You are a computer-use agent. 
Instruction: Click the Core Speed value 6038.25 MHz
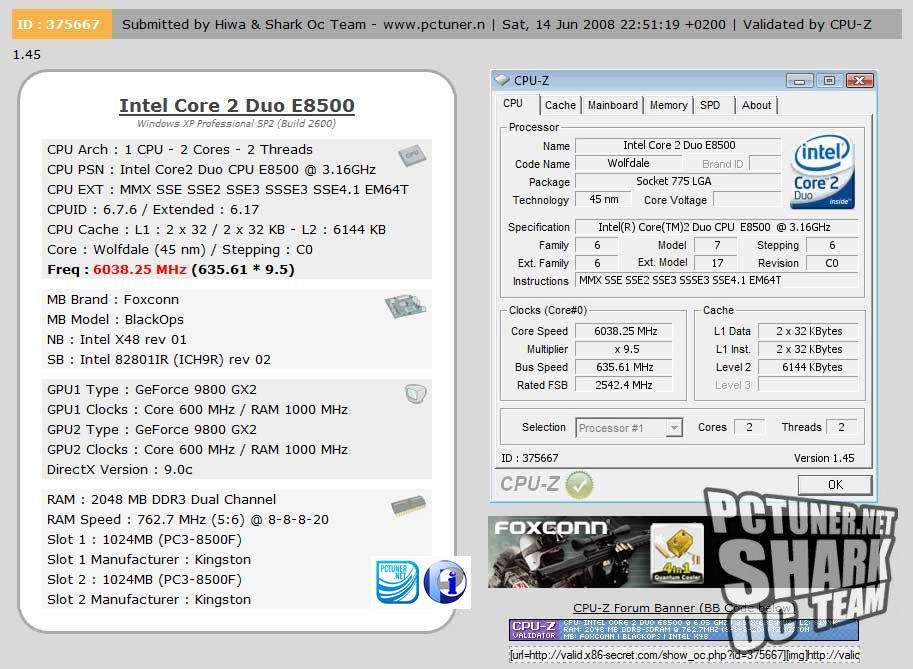pyautogui.click(x=625, y=331)
